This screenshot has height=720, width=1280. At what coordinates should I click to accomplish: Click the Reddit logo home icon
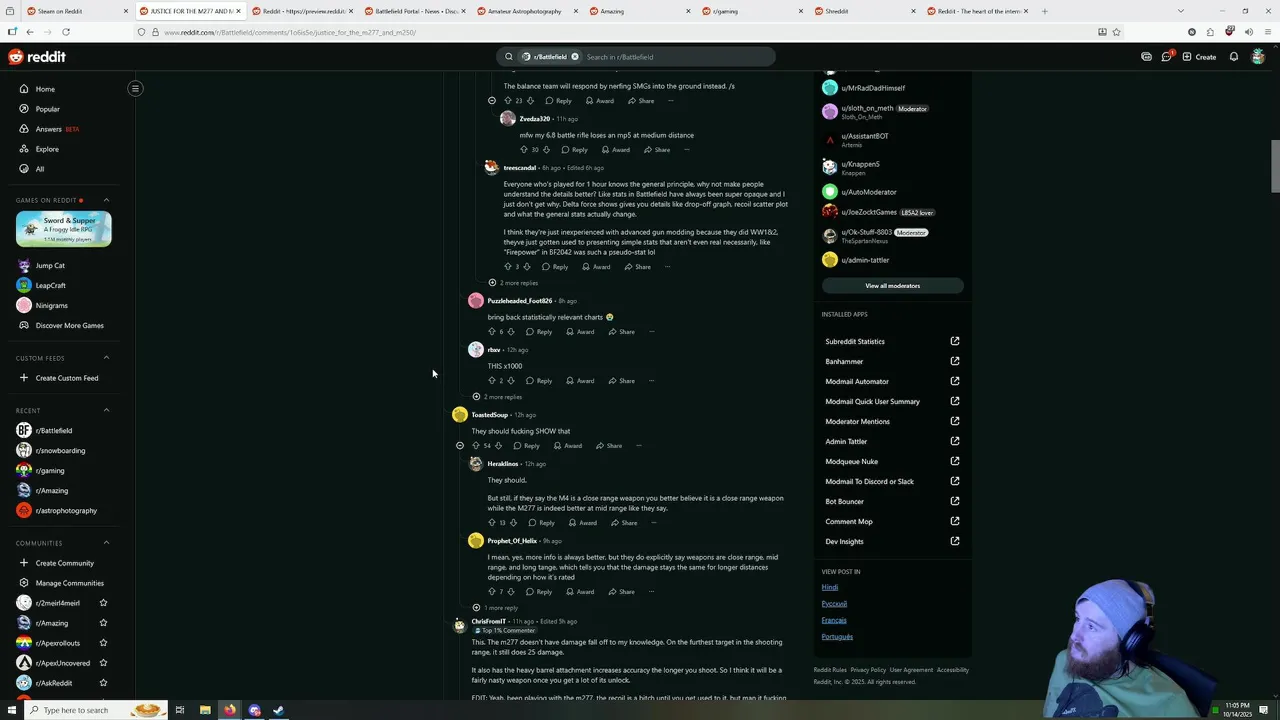(36, 57)
